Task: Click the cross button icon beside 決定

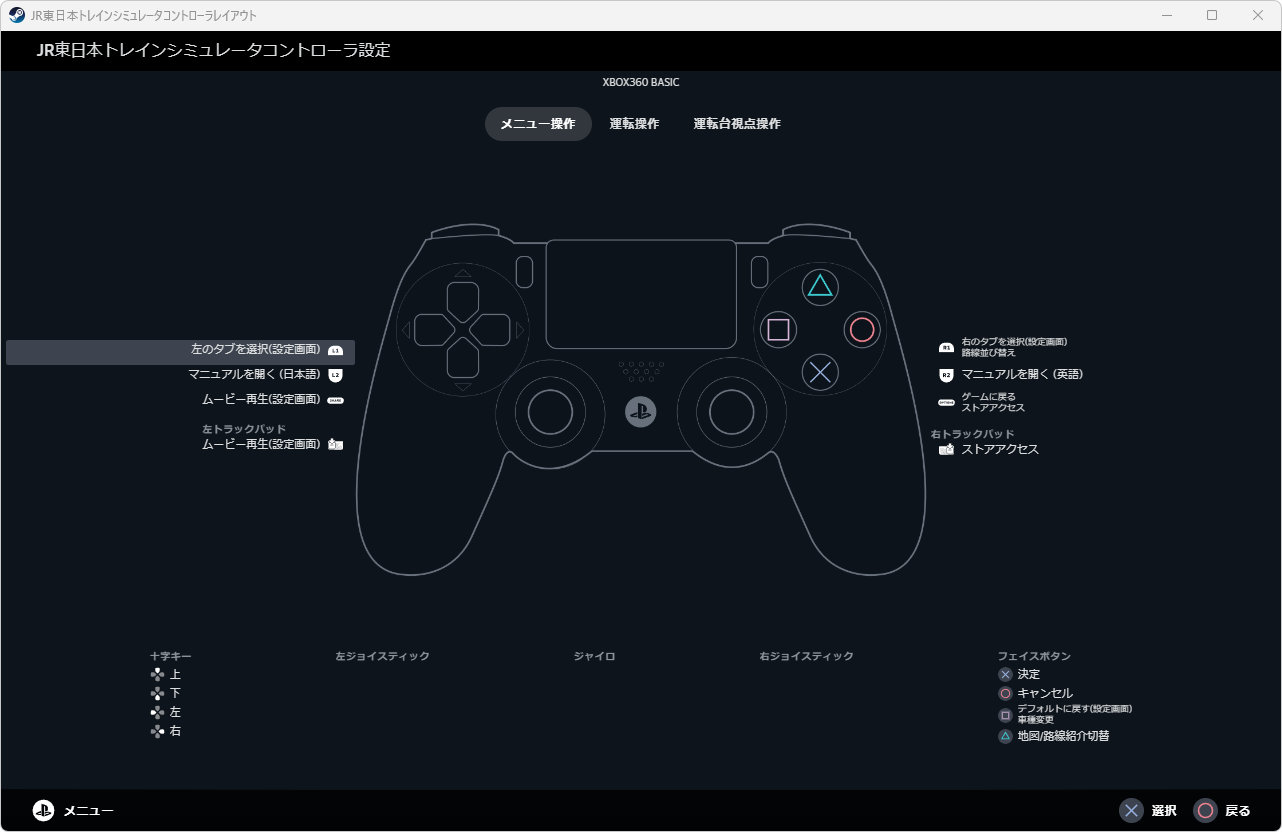Action: pos(1004,674)
